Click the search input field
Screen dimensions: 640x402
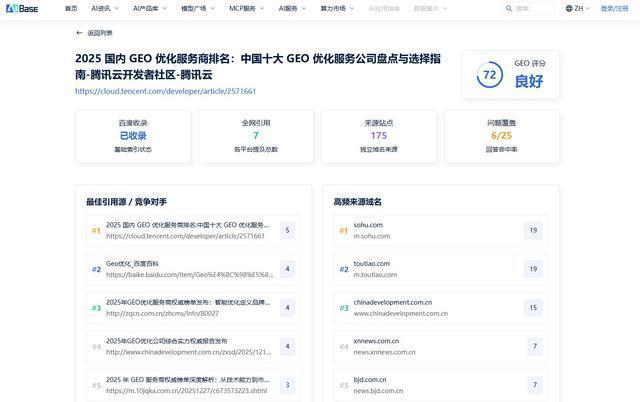534,8
